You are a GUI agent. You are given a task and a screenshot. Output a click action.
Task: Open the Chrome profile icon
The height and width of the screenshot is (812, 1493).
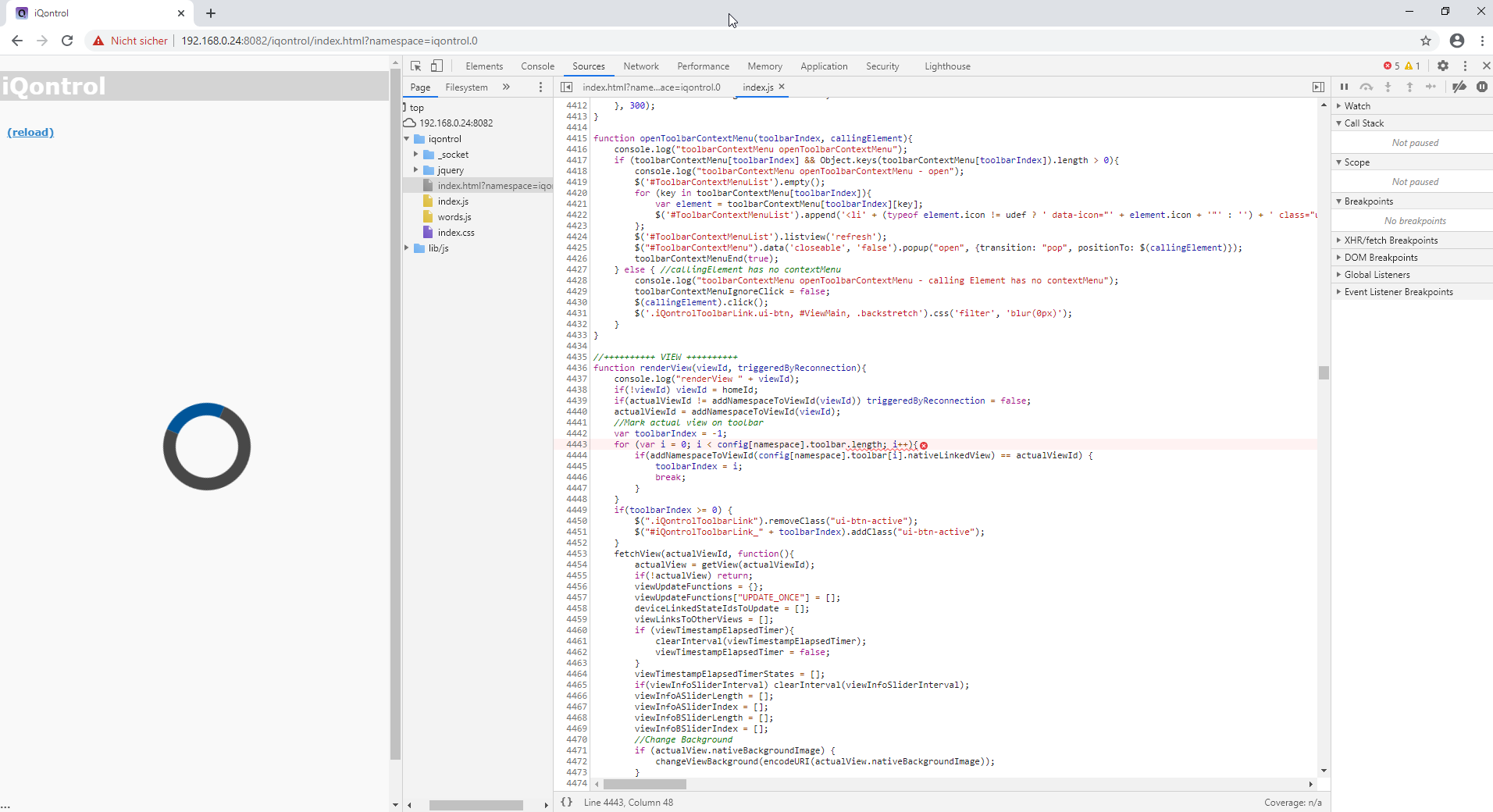point(1457,41)
